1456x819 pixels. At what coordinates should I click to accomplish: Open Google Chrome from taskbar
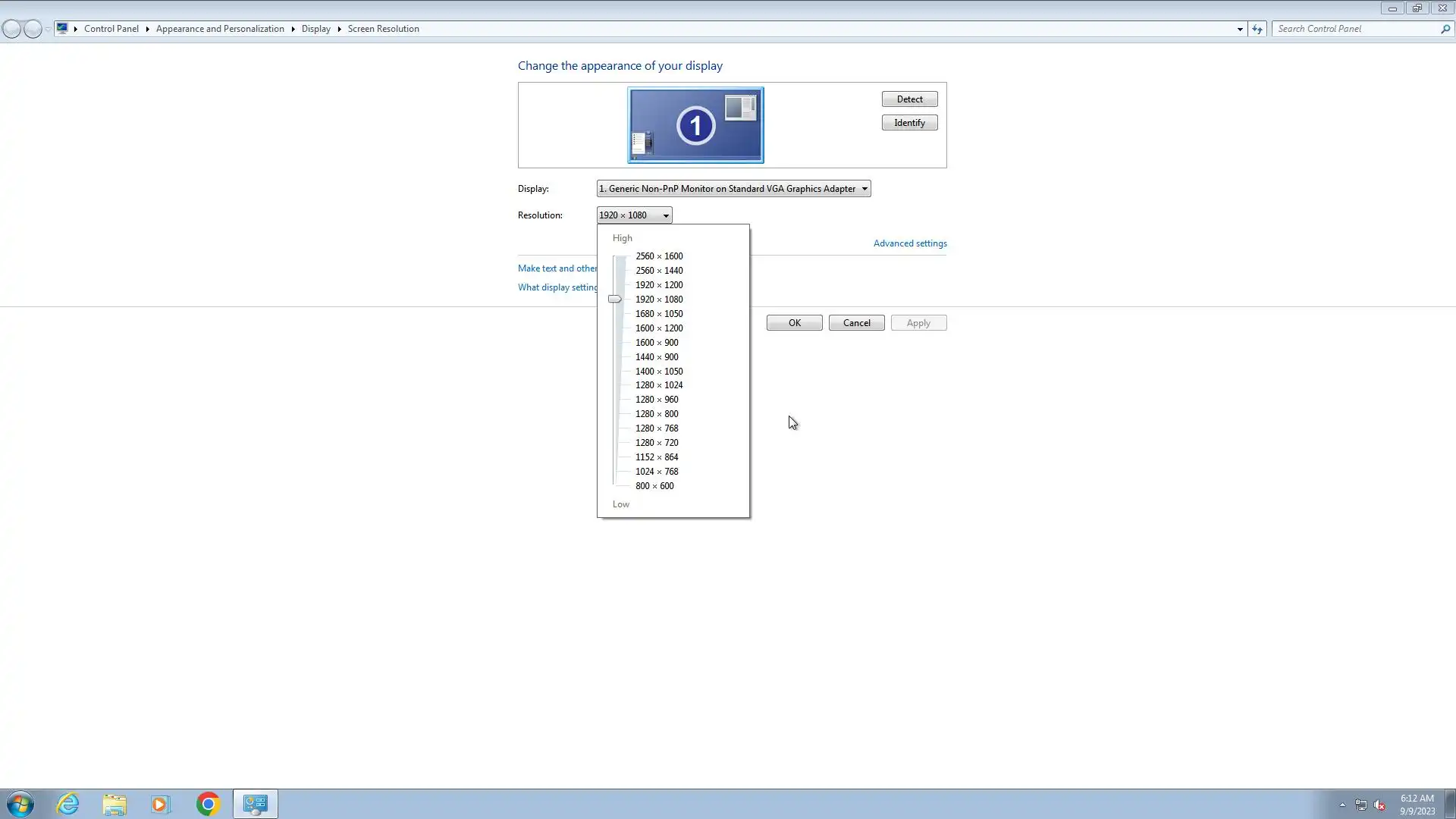tap(208, 804)
